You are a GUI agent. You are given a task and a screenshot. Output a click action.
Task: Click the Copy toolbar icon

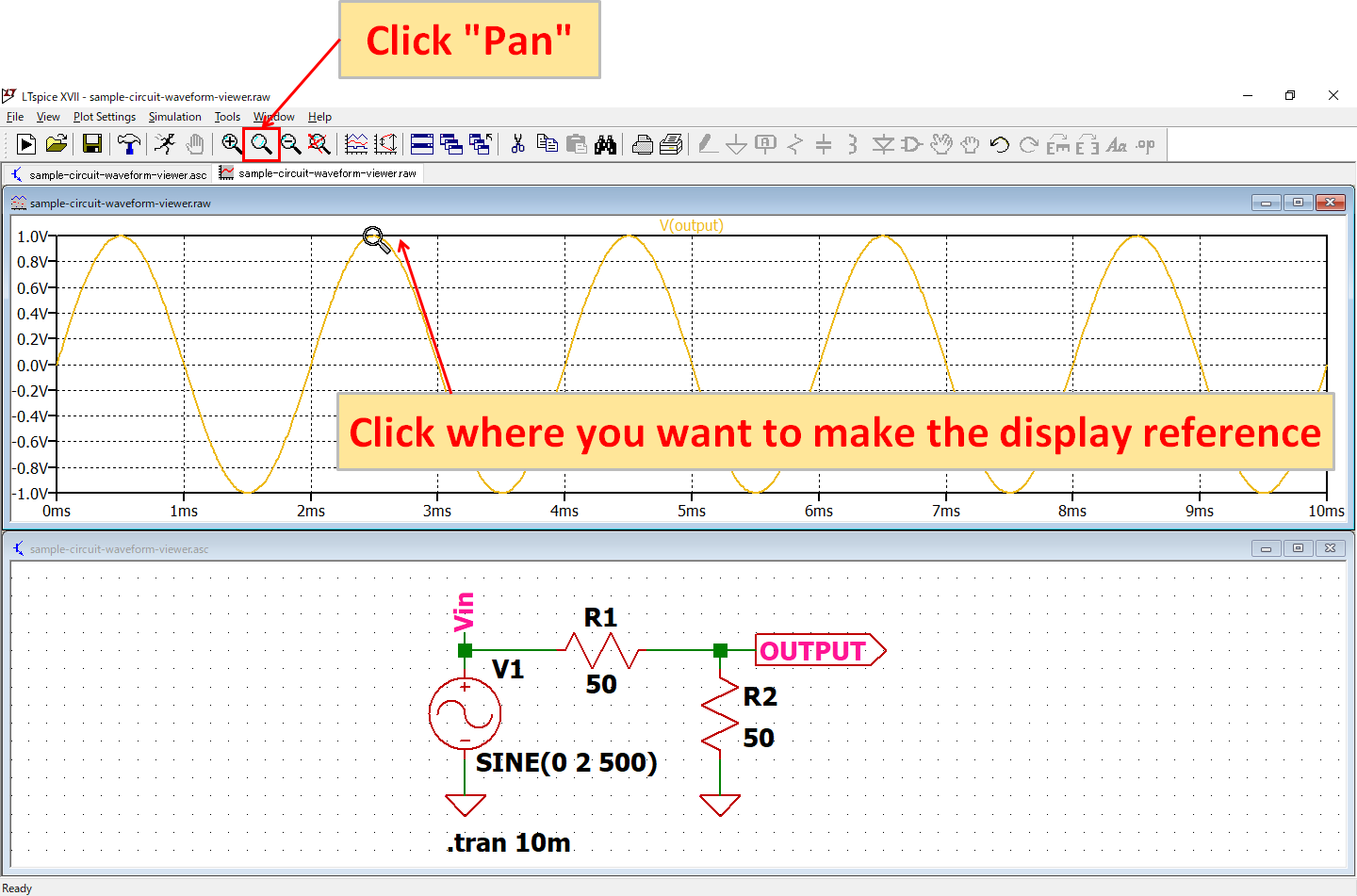[548, 144]
